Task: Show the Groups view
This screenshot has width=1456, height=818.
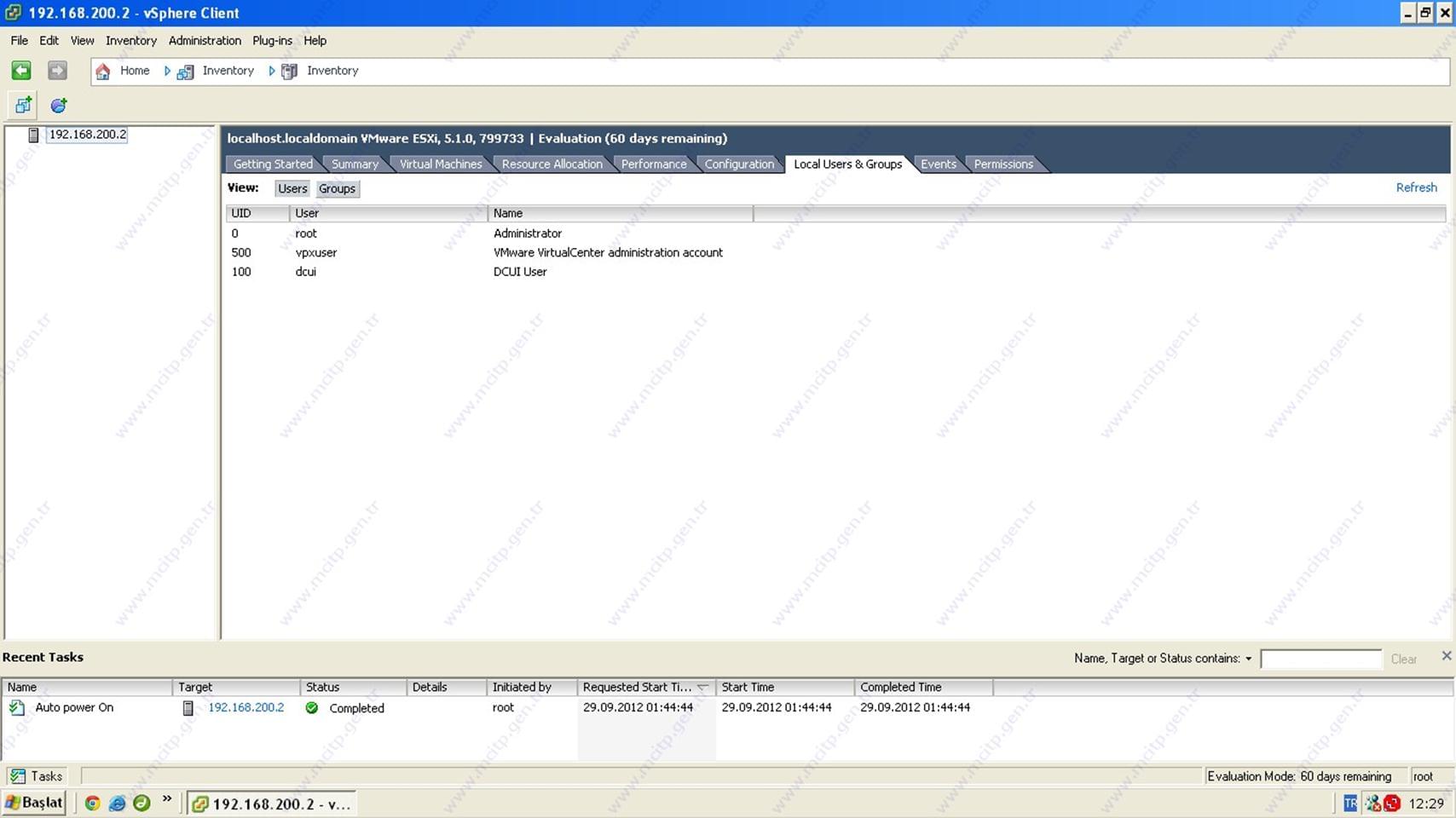Action: coord(338,189)
